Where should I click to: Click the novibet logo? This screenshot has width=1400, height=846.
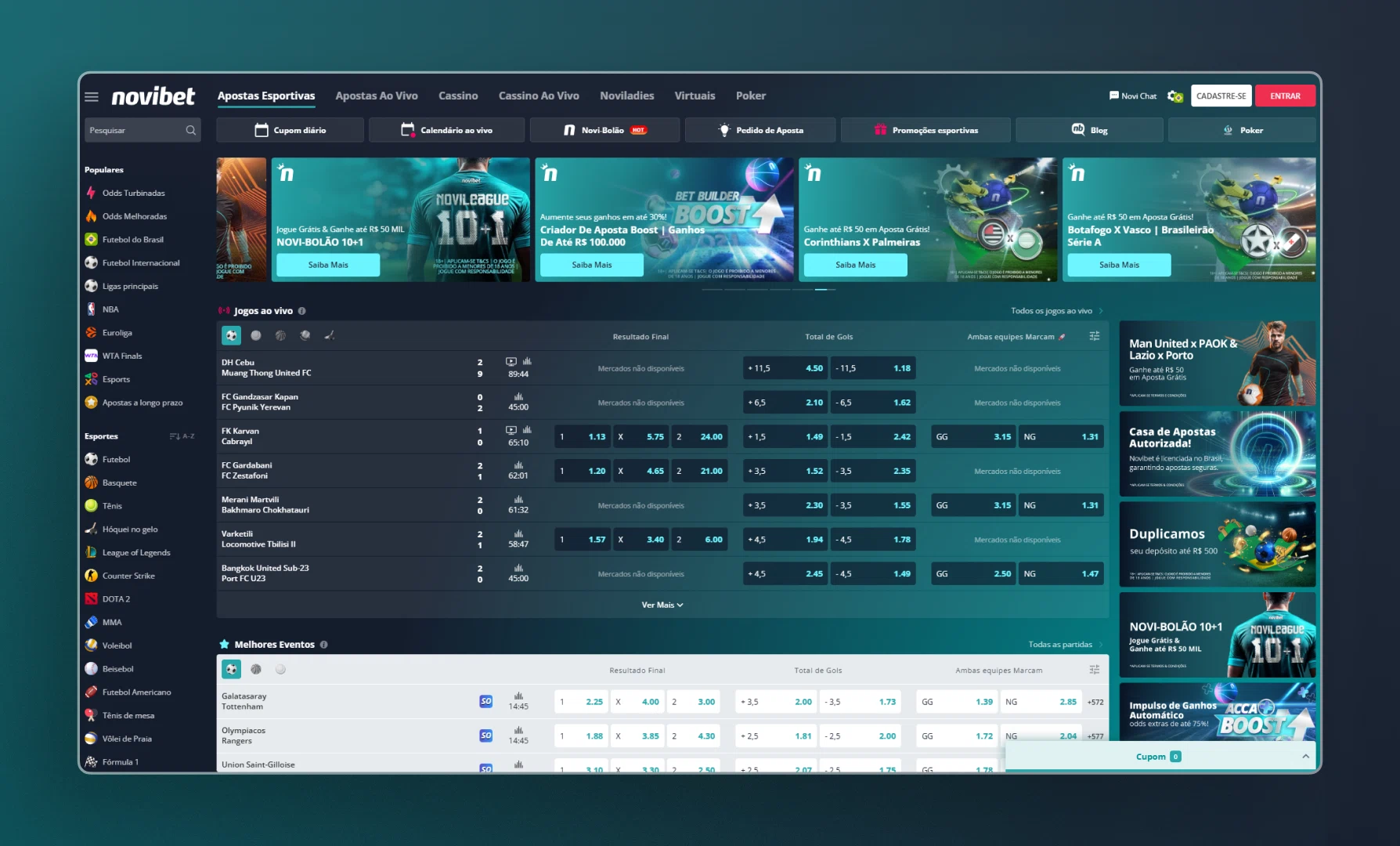[x=153, y=96]
